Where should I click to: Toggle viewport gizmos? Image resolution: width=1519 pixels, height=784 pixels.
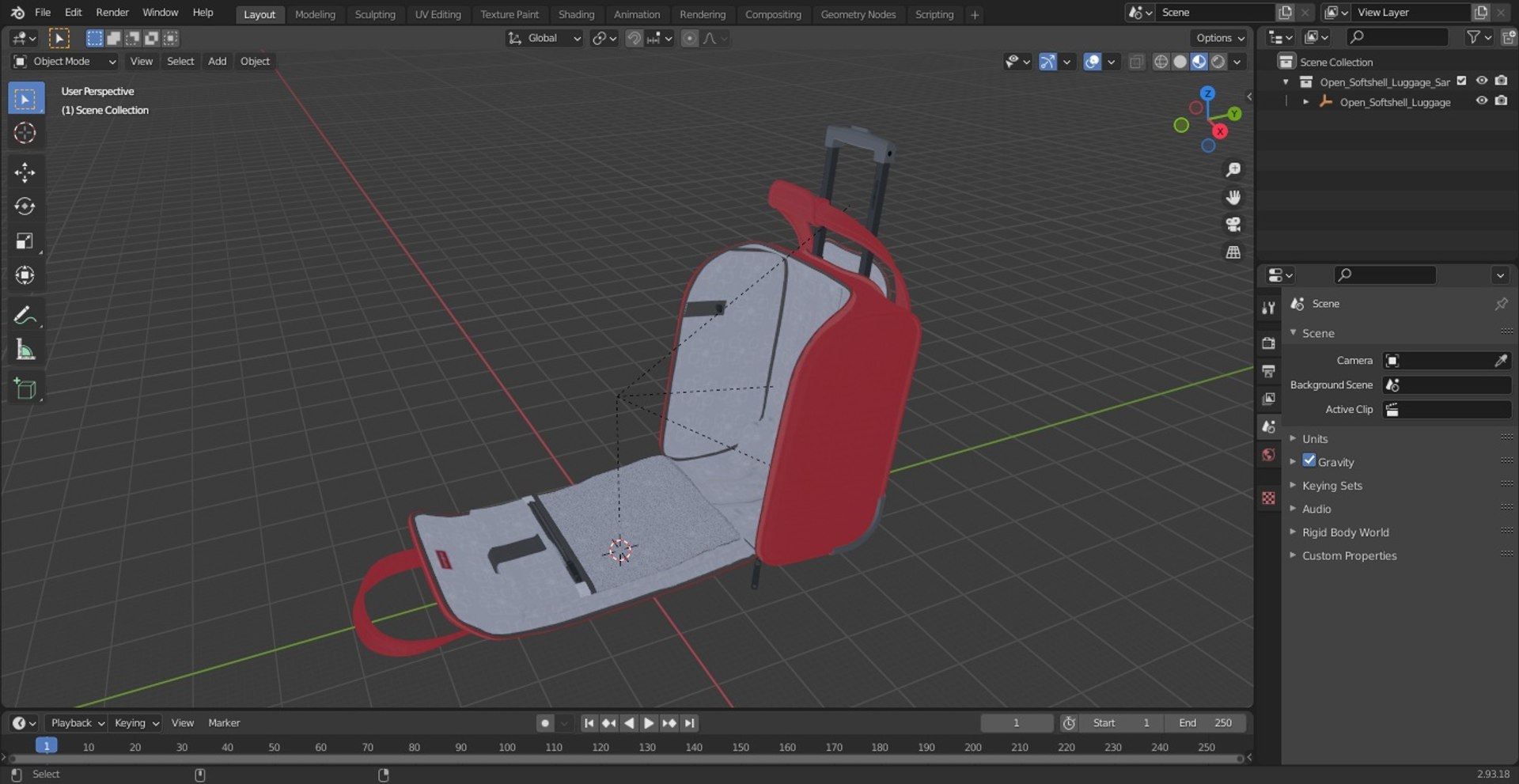coord(1047,62)
